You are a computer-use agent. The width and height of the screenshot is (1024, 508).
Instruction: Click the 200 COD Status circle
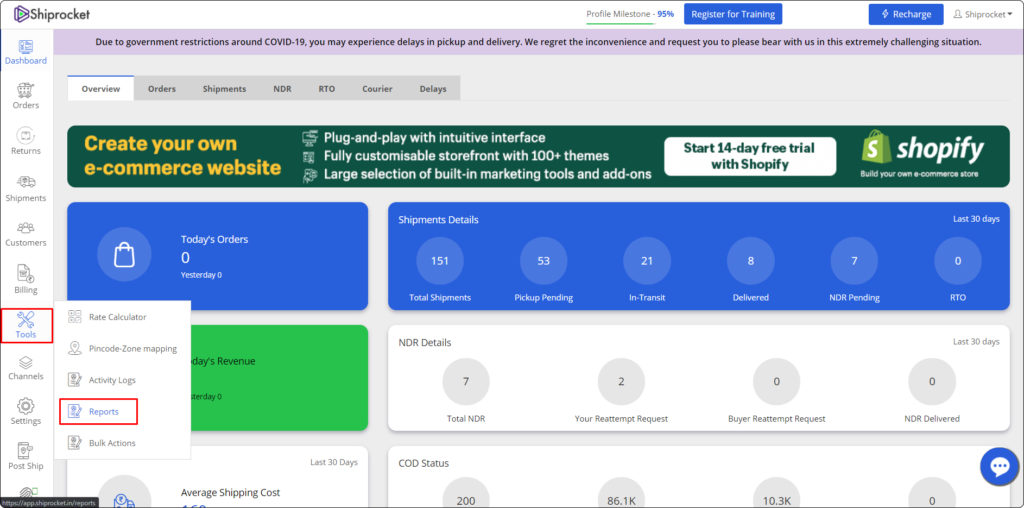(466, 493)
